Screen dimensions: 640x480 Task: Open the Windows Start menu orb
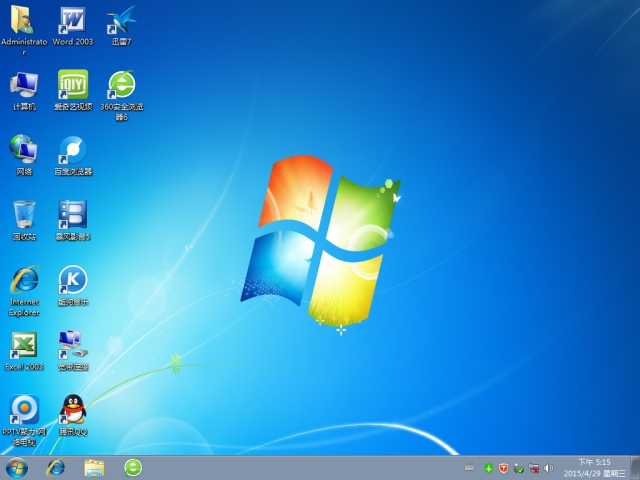[17, 468]
